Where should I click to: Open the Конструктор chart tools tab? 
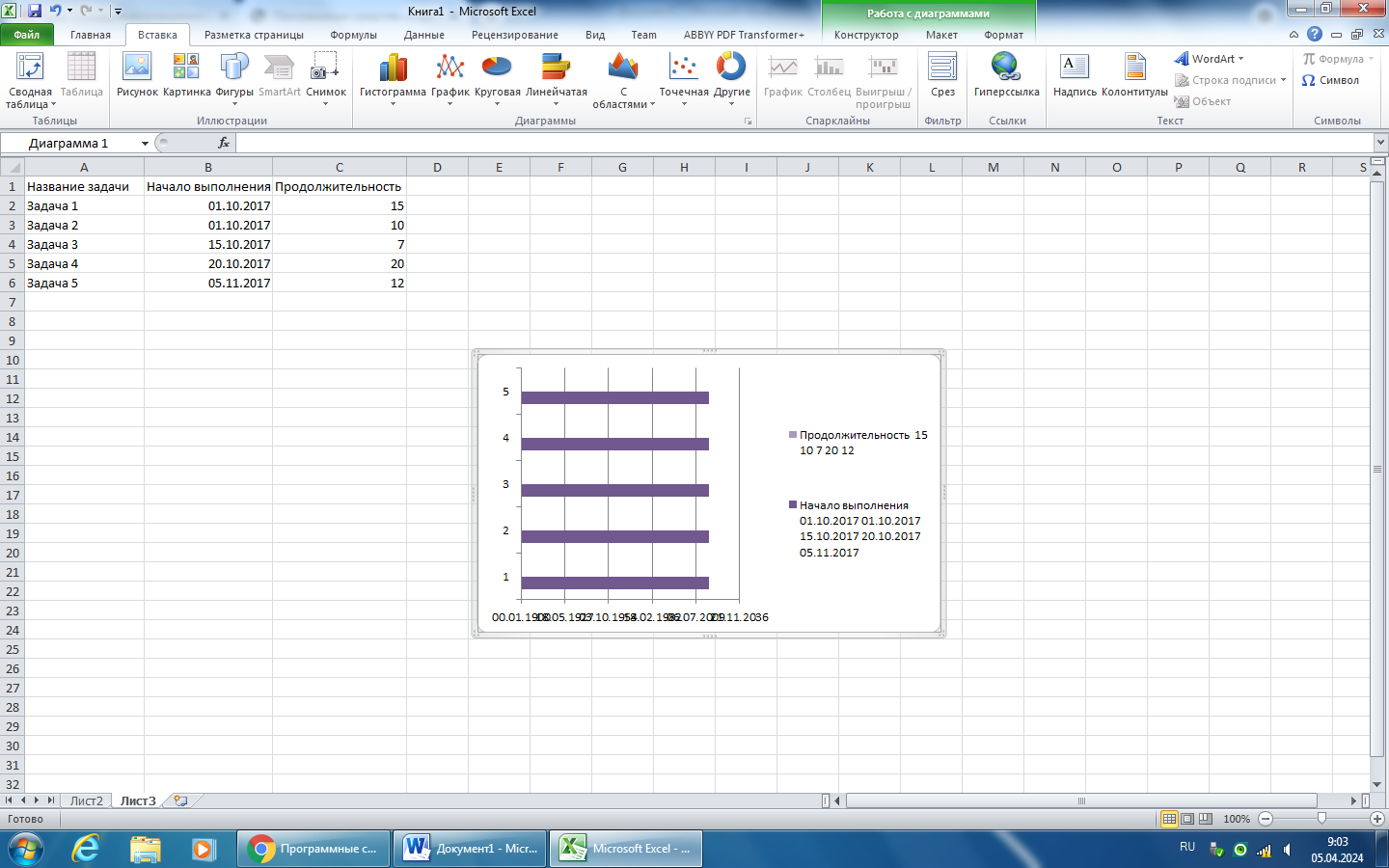(x=866, y=35)
